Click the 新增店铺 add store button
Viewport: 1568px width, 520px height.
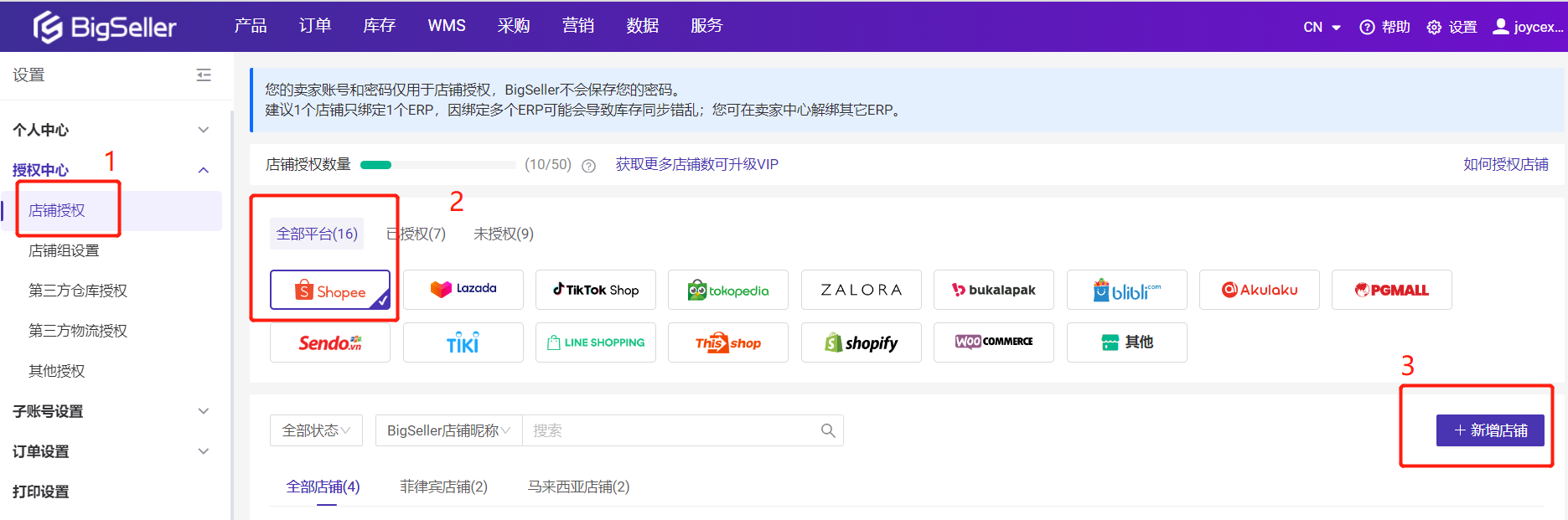[1490, 430]
